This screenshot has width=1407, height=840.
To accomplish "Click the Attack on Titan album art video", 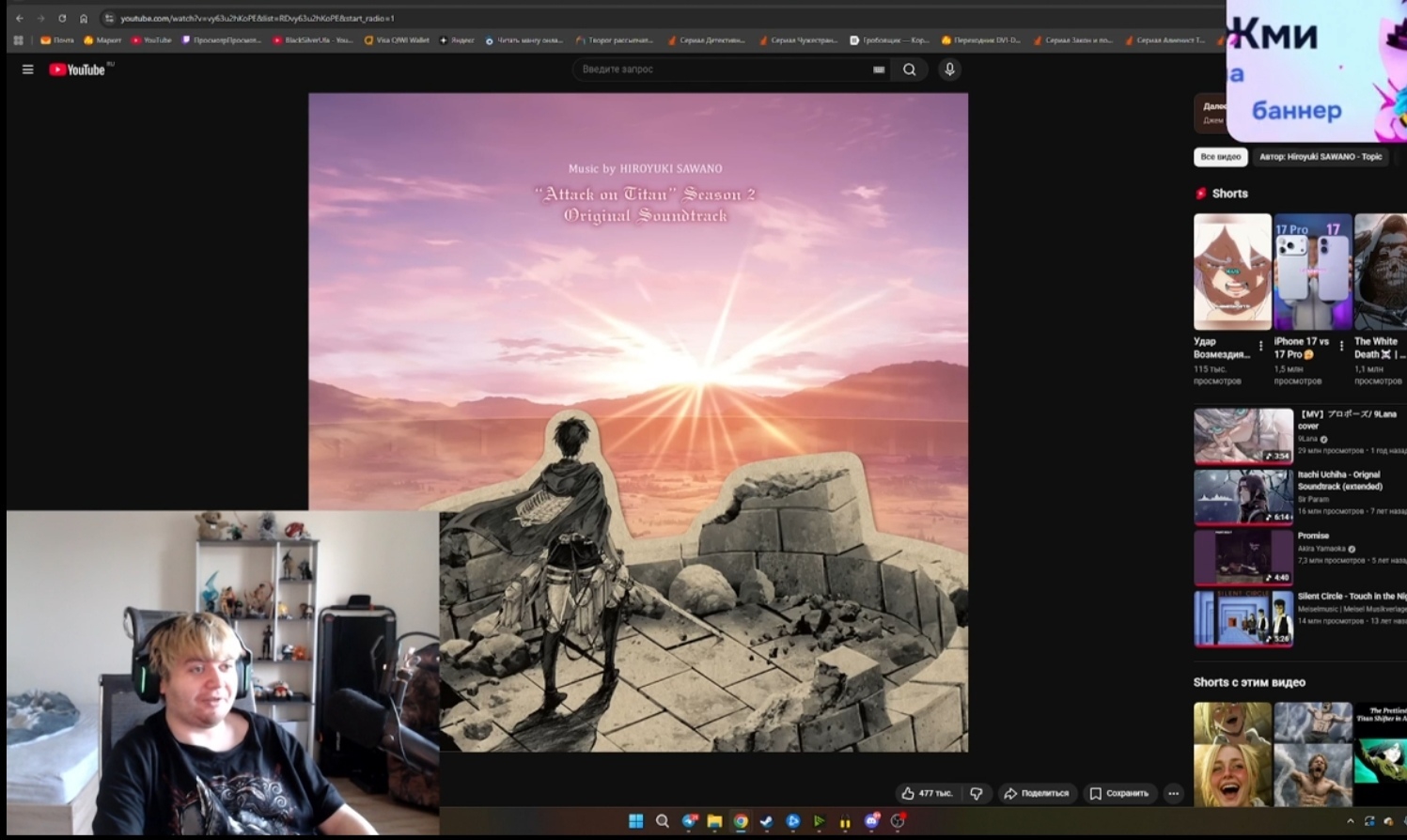I will [x=638, y=422].
